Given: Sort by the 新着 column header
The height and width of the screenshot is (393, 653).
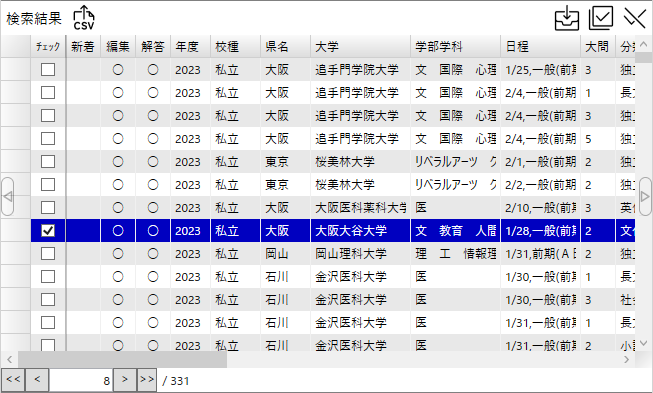Looking at the screenshot, I should click(x=83, y=47).
